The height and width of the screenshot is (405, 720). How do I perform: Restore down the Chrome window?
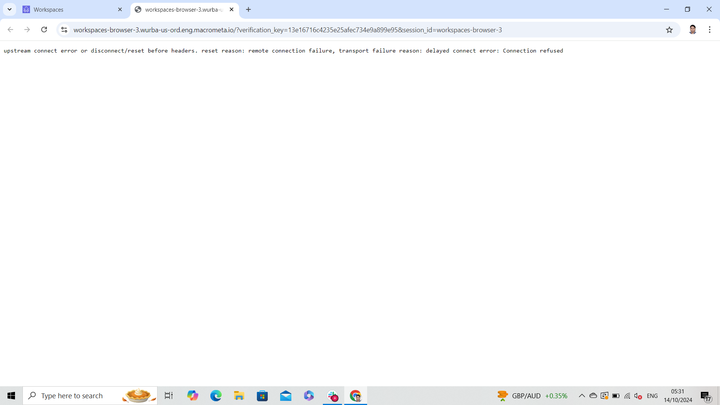(x=687, y=9)
